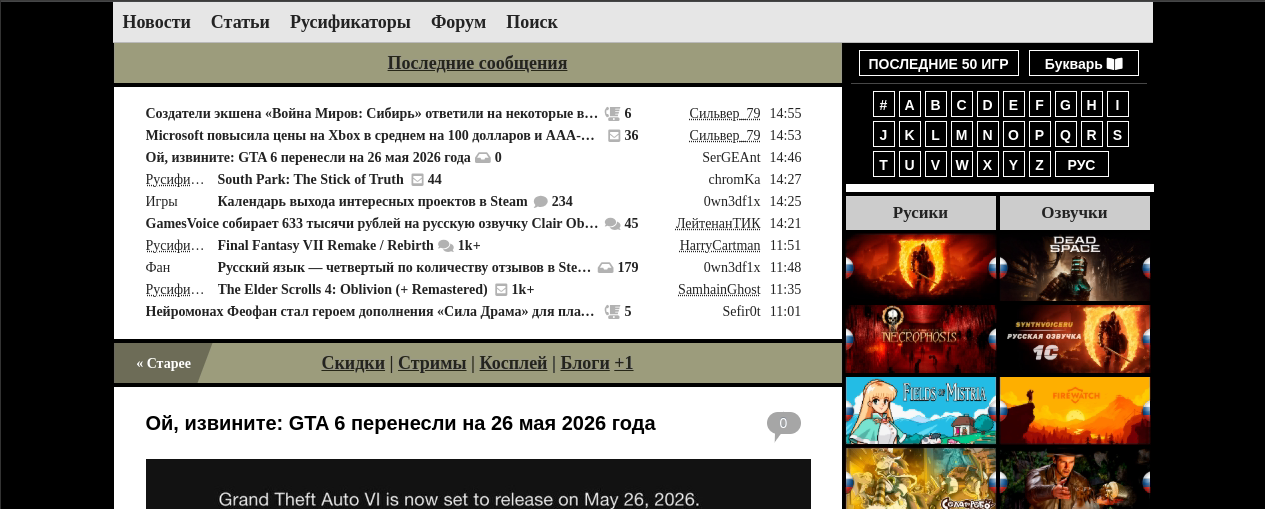Open the Новости menu item

click(156, 22)
